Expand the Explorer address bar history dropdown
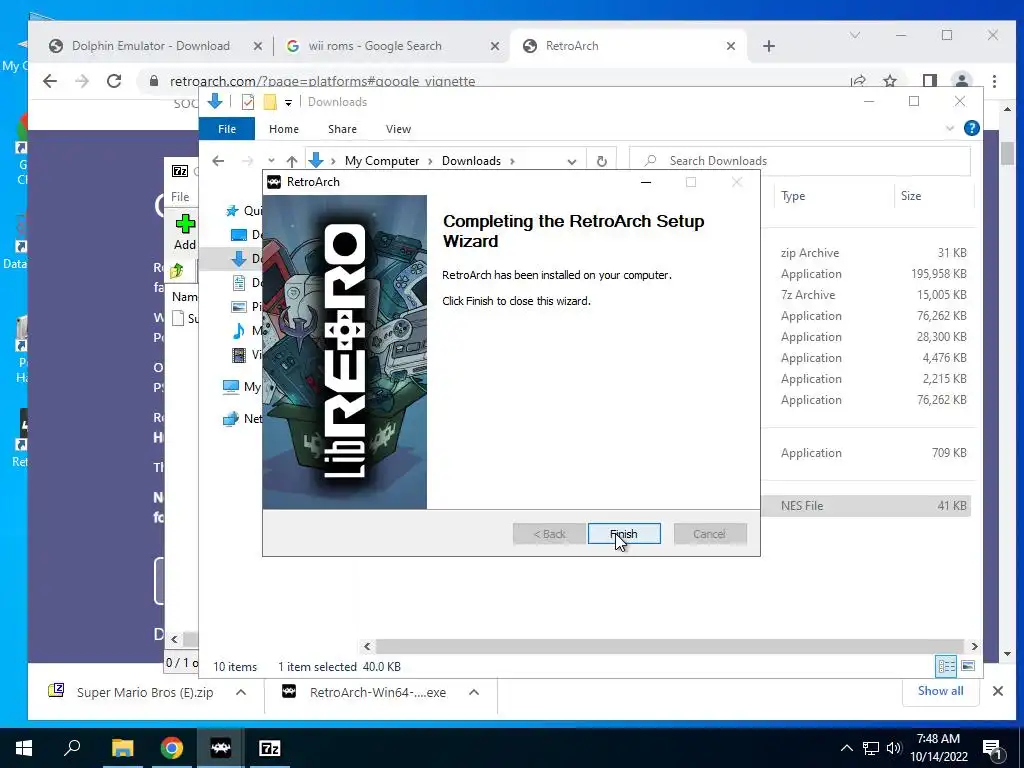The width and height of the screenshot is (1024, 768). click(571, 161)
